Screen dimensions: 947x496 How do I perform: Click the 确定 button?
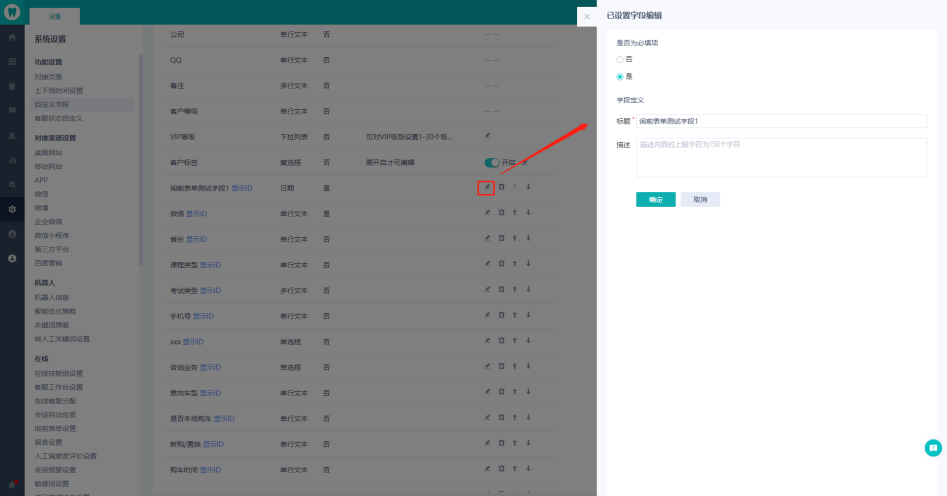tap(655, 199)
